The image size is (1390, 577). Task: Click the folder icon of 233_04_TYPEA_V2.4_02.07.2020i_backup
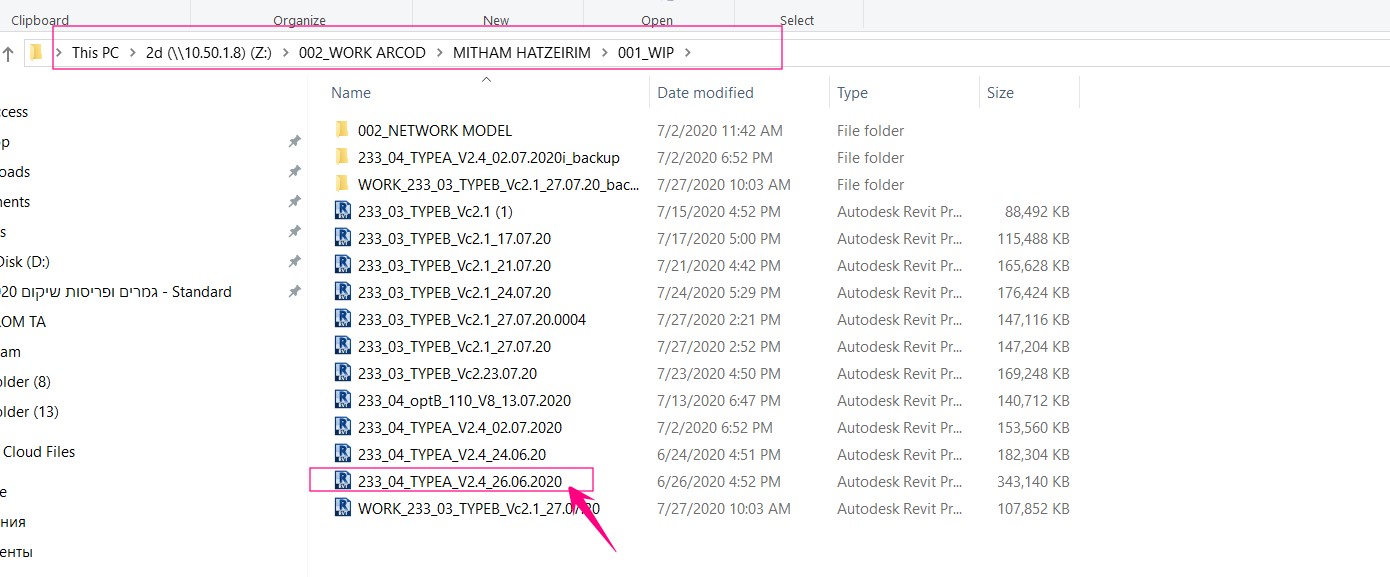pyautogui.click(x=343, y=157)
